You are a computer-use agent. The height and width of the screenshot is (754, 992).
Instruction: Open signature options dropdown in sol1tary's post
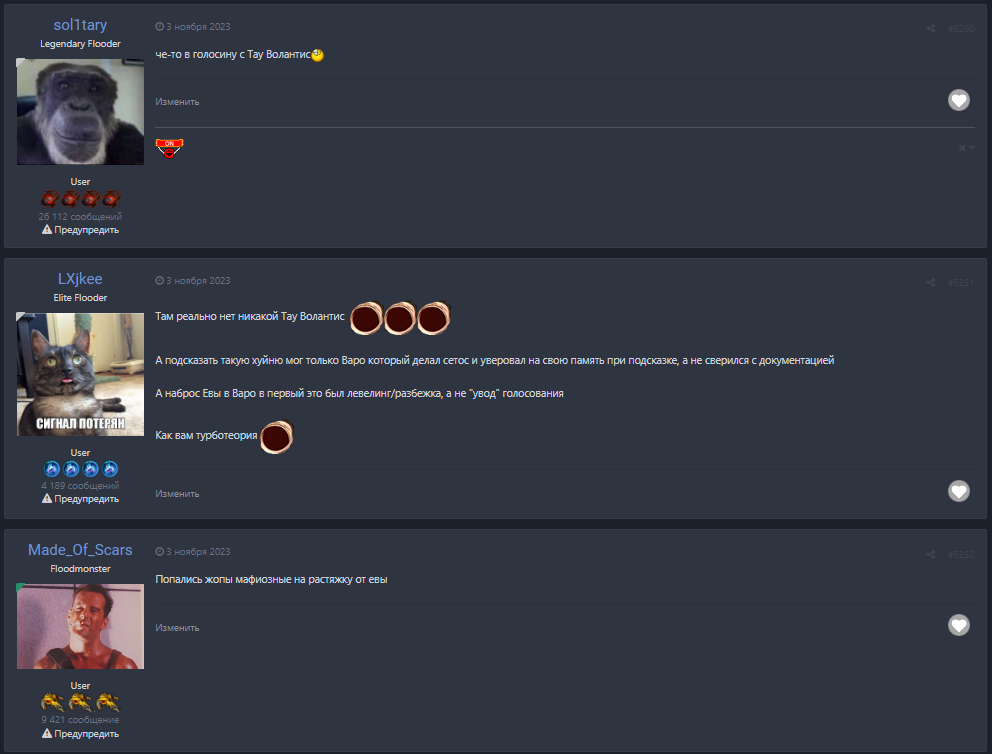tap(966, 148)
